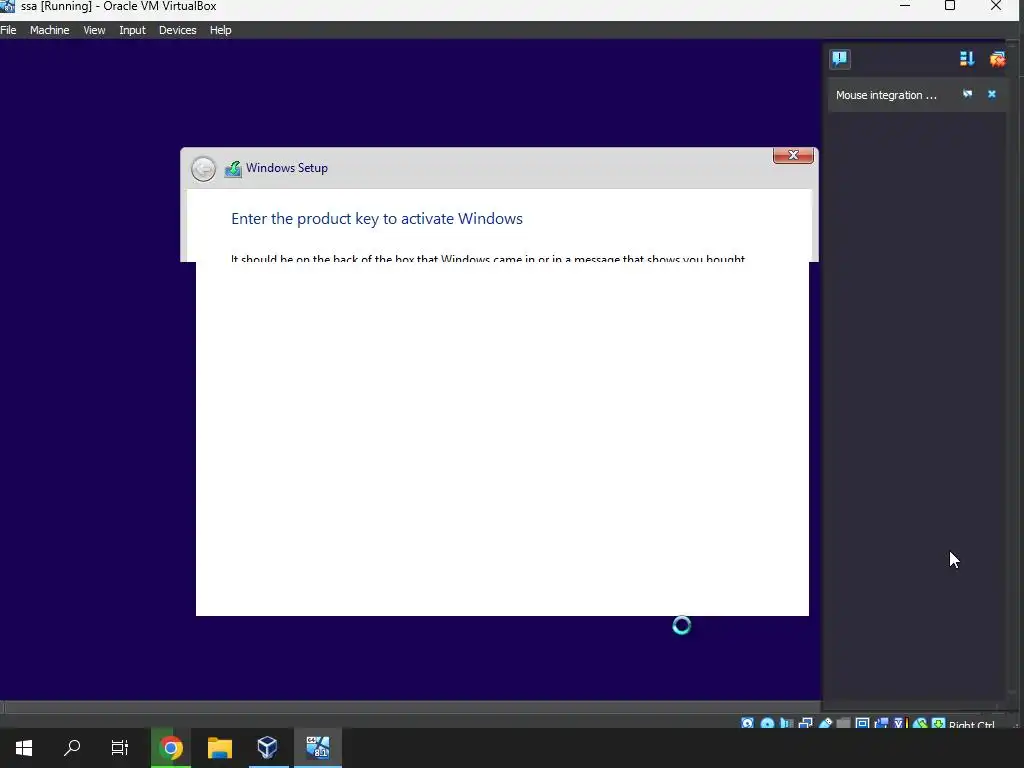Click the display status bar icon
This screenshot has height=768, width=1024.
click(863, 724)
